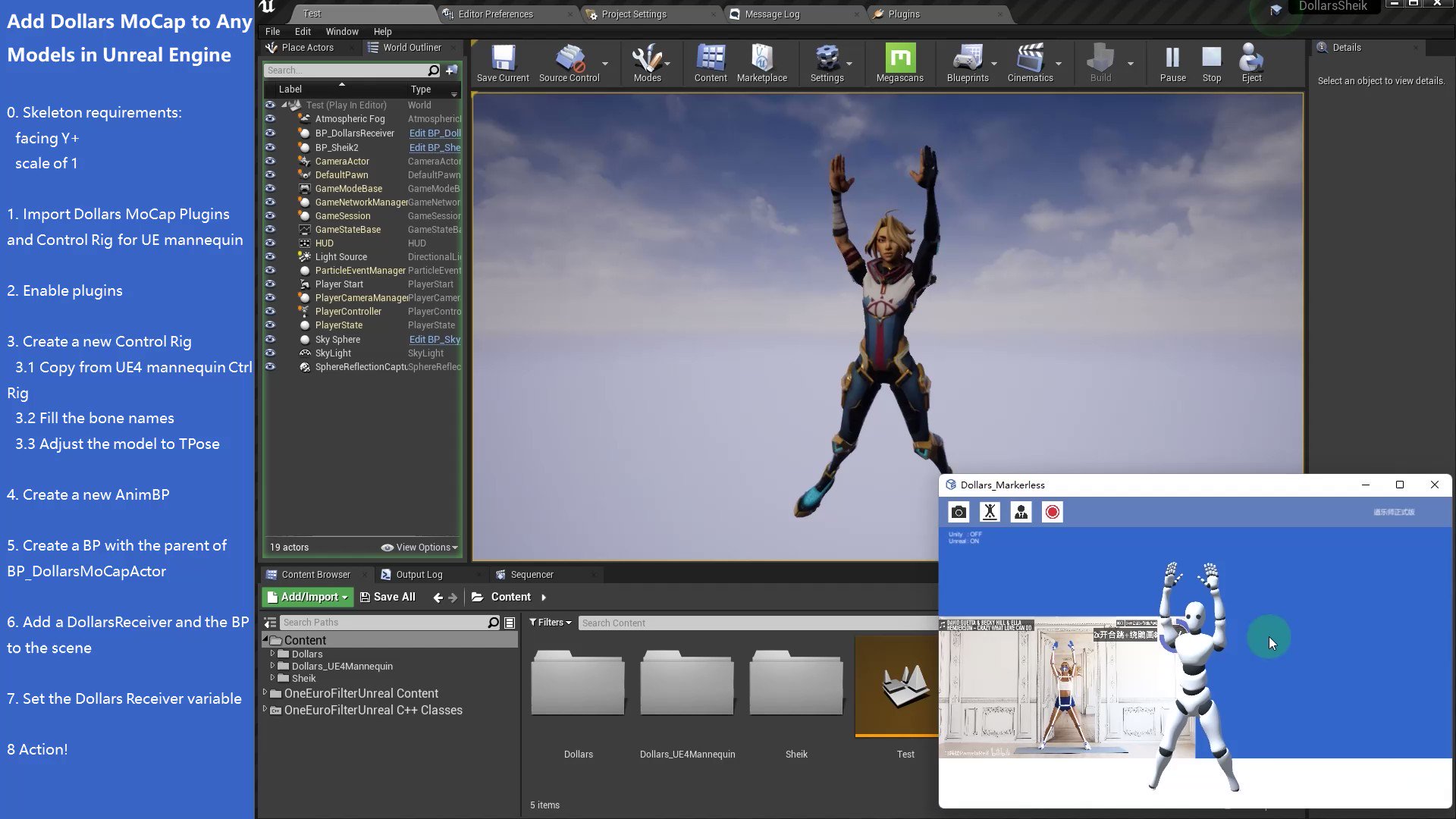Switch to the Editor Preferences tab
This screenshot has width=1456, height=819.
tap(495, 14)
